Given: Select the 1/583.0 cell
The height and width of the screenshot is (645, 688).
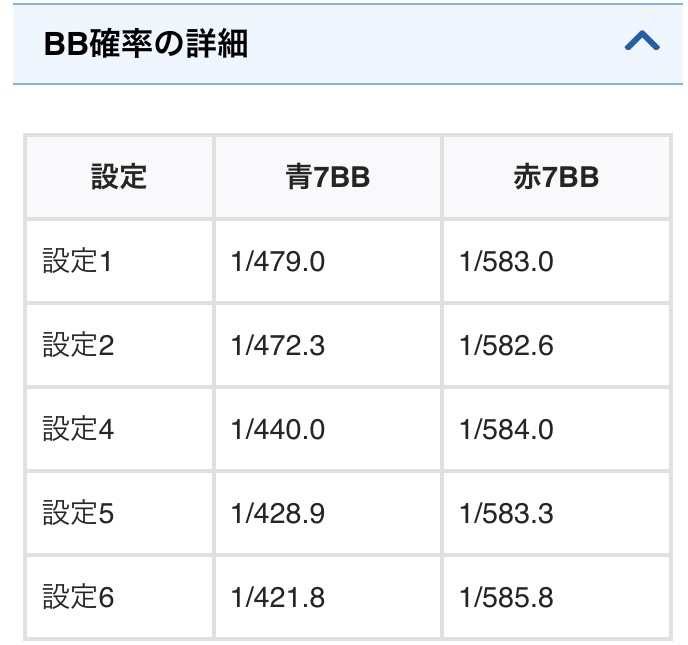Looking at the screenshot, I should [x=556, y=261].
